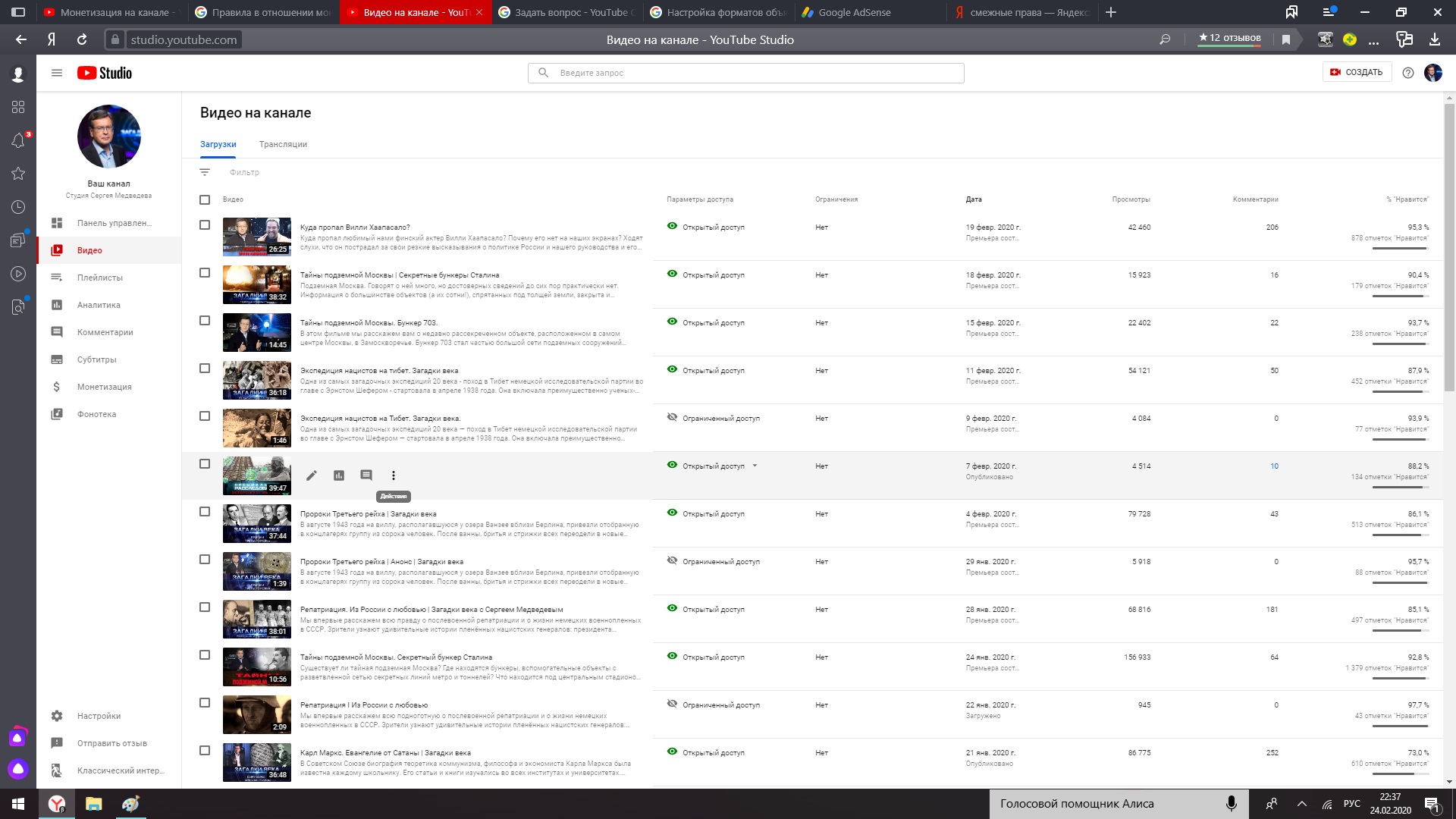Show hidden tray icons with the taskbar chevron
Screen dimensions: 1456x819
tap(1302, 804)
